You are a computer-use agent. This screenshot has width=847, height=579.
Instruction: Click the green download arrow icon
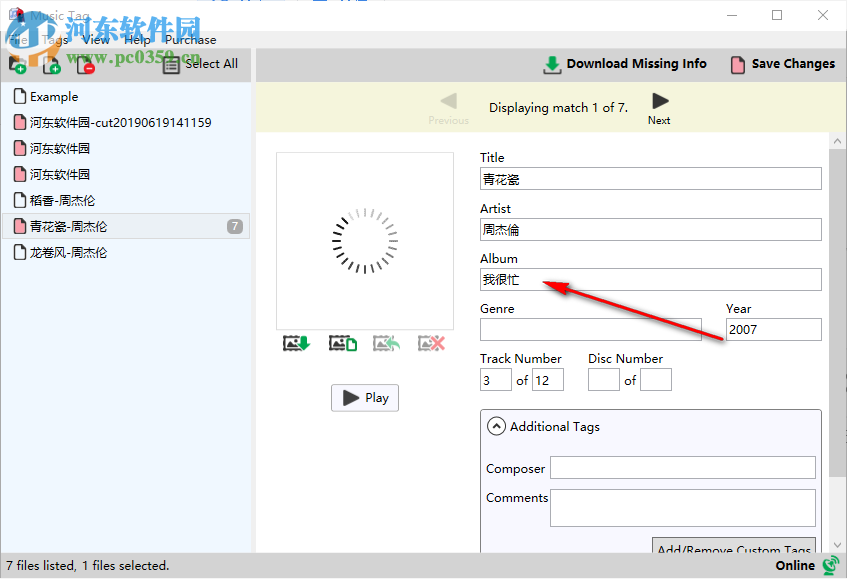tap(552, 65)
